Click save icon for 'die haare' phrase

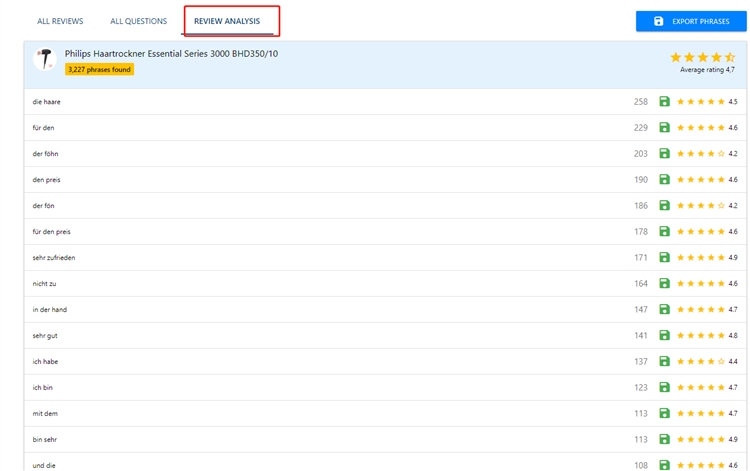[x=664, y=102]
